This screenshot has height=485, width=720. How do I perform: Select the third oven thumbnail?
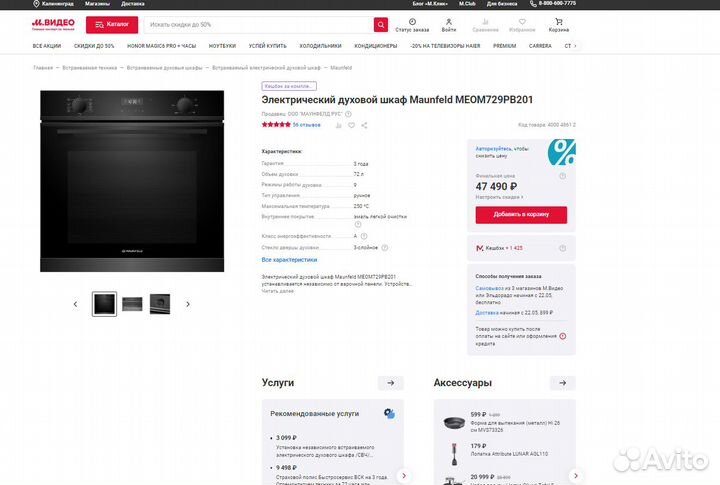160,304
